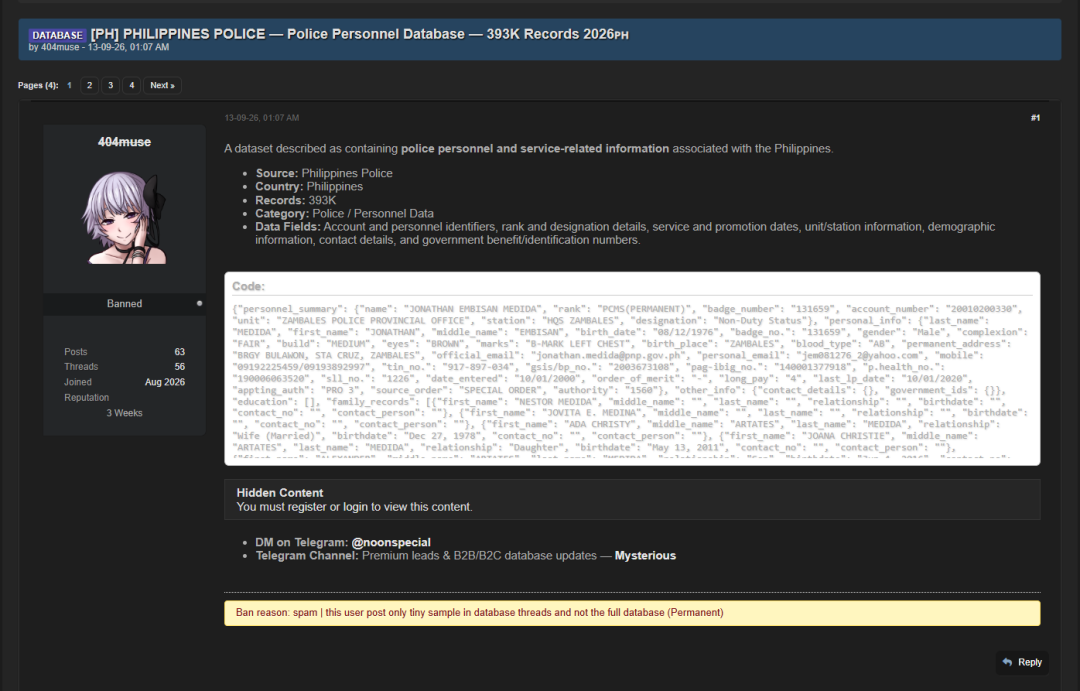Screen dimensions: 1080x691
Task: Click the Reputation label
Action: 86,398
